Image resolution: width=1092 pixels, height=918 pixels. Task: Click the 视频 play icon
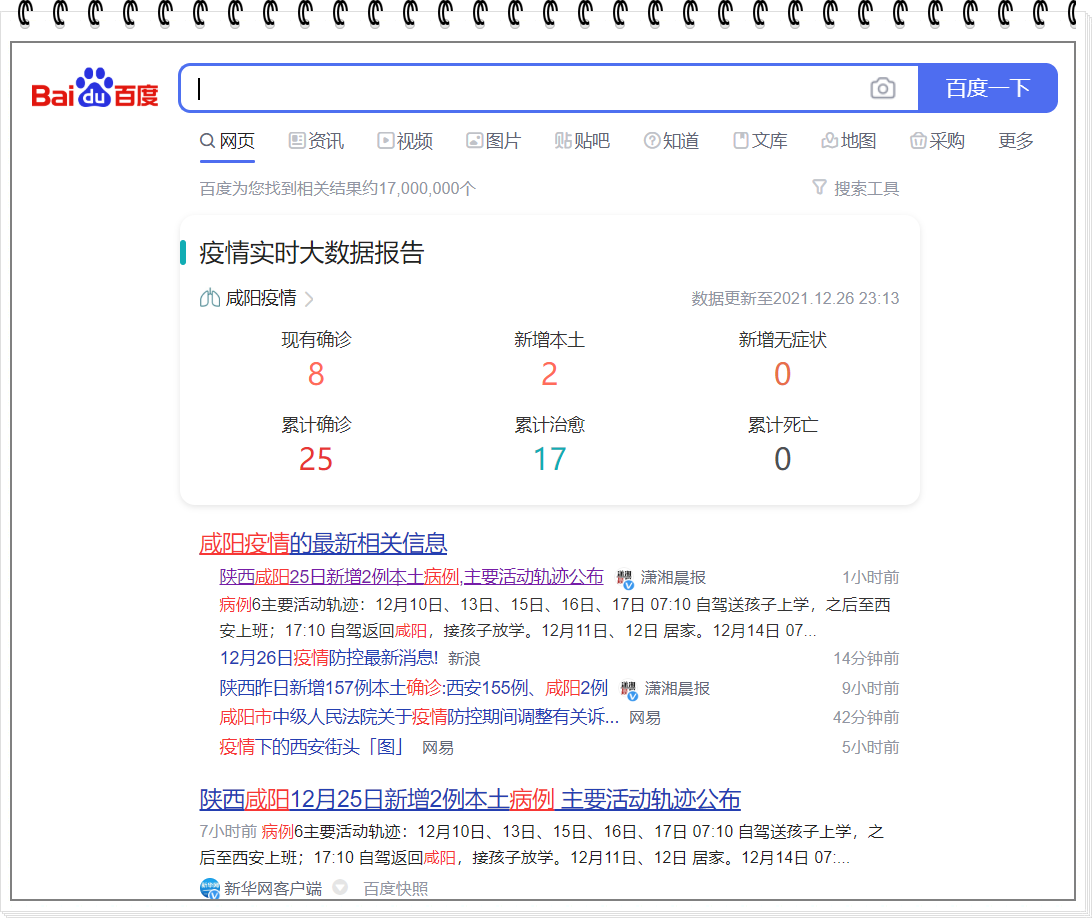click(385, 141)
